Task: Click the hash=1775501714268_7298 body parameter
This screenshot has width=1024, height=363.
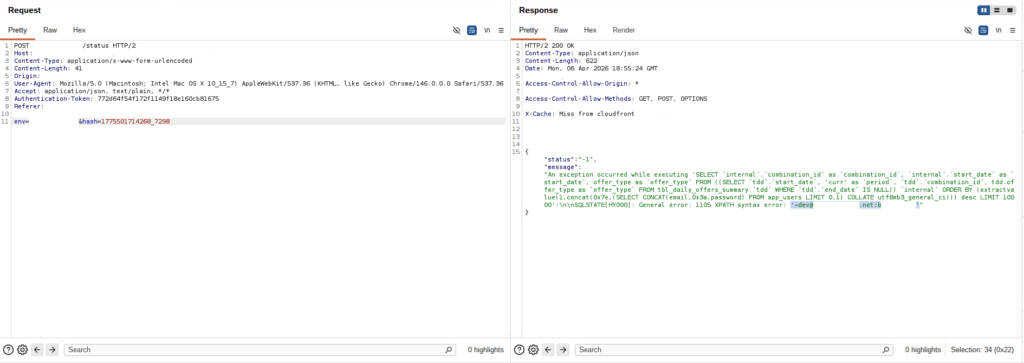Action: [124, 121]
